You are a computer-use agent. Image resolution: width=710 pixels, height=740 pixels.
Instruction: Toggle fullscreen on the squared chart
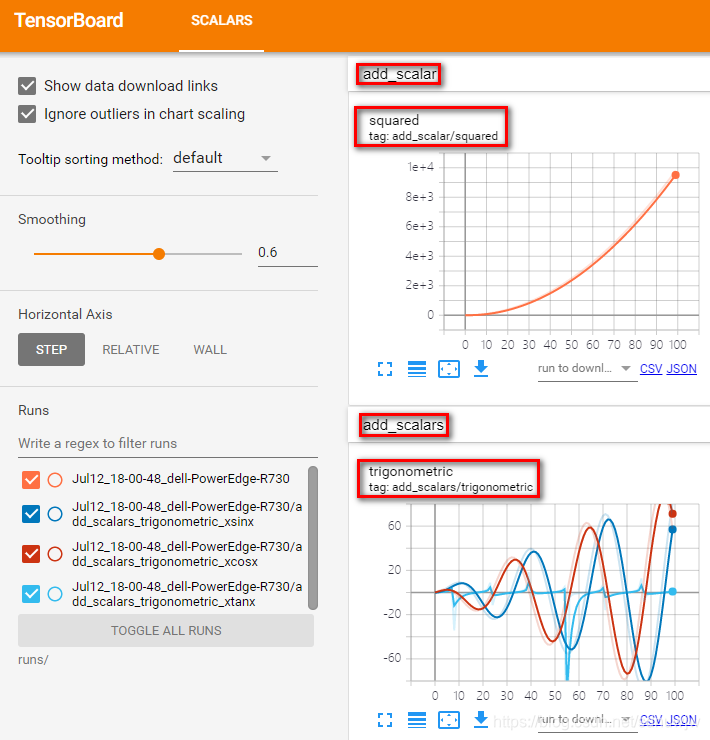coord(385,369)
